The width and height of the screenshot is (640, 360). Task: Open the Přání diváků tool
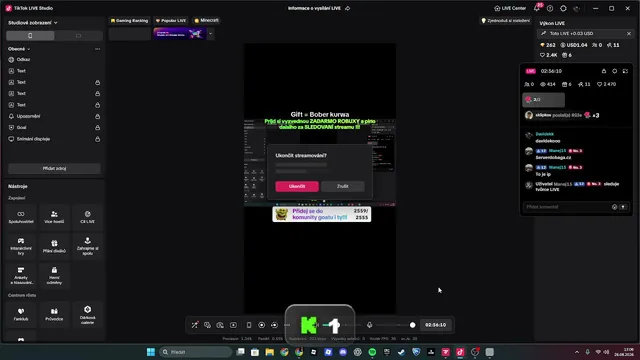coord(54,246)
